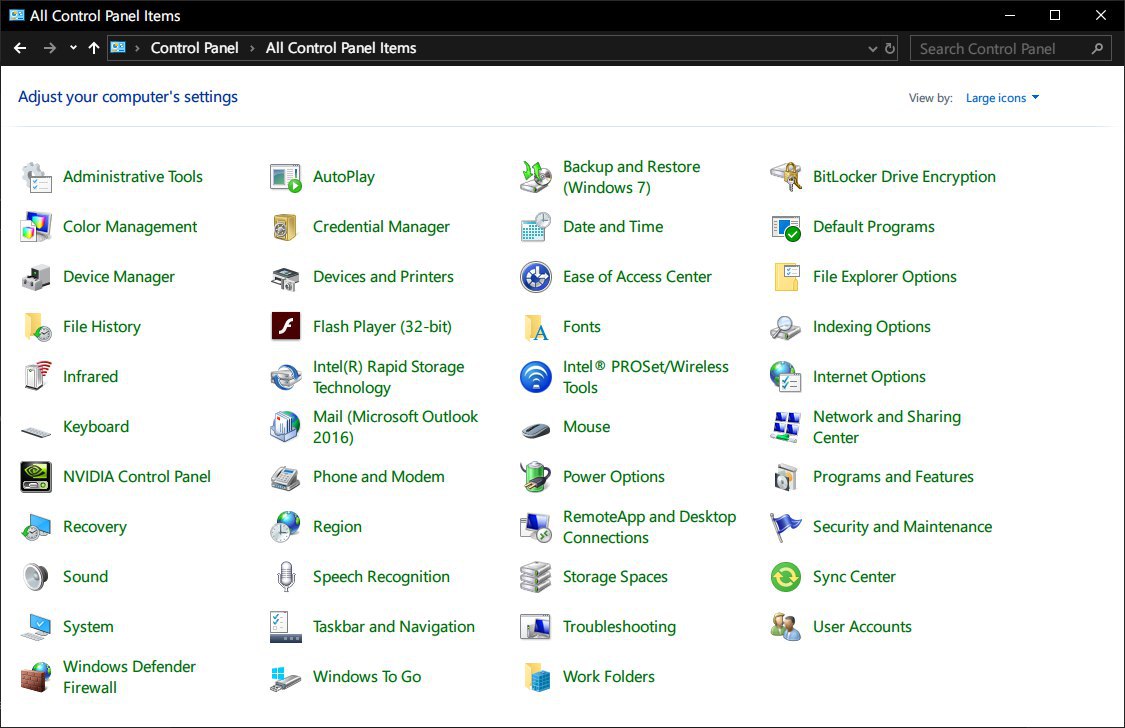1125x728 pixels.
Task: Click the Indexing Options icon
Action: click(786, 328)
